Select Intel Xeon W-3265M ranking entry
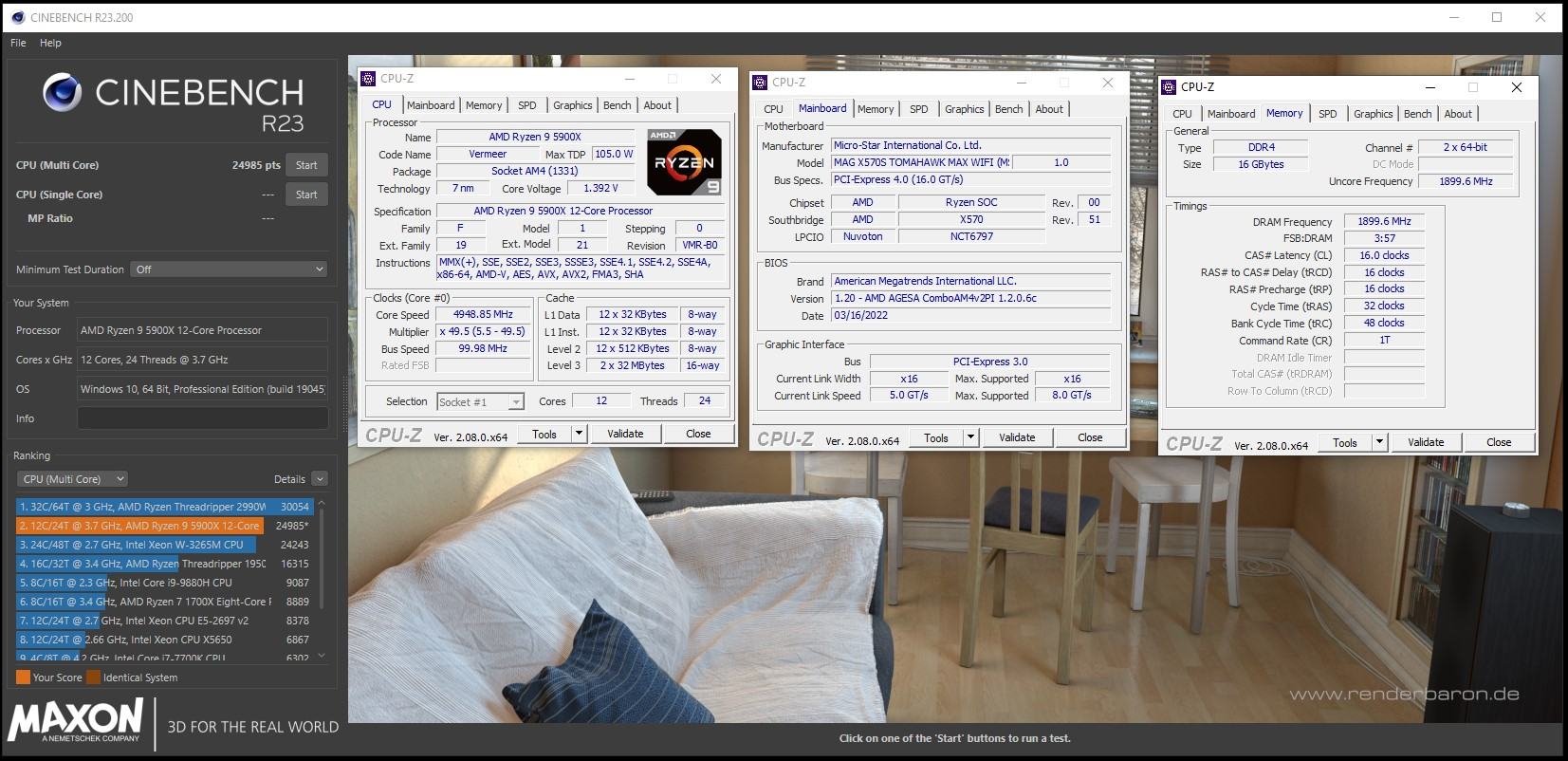Viewport: 1568px width, 761px height. click(x=163, y=545)
